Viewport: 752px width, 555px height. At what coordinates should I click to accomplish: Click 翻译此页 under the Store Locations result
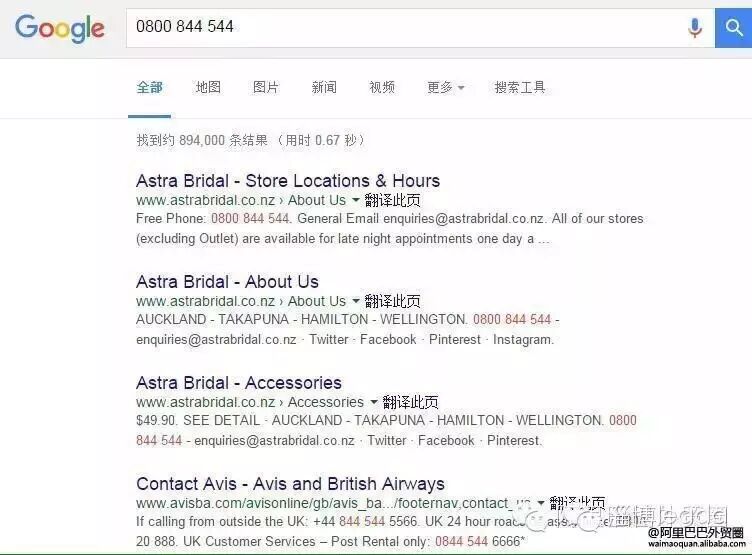(x=392, y=200)
